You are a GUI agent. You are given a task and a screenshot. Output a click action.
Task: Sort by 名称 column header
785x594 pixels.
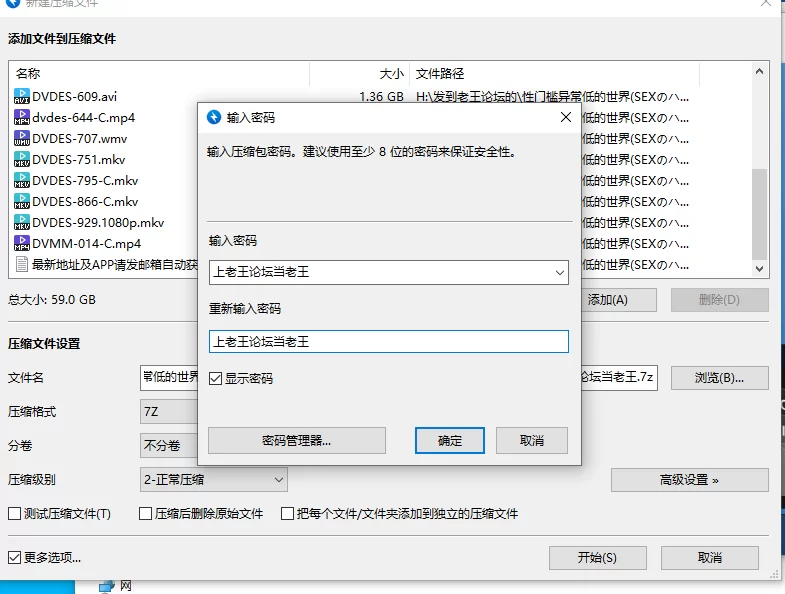tap(159, 74)
